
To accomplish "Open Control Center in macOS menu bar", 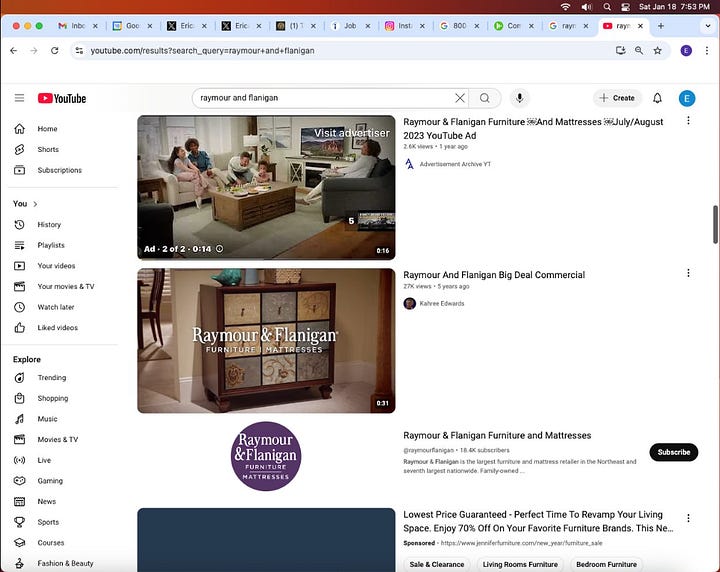I will 625,7.
